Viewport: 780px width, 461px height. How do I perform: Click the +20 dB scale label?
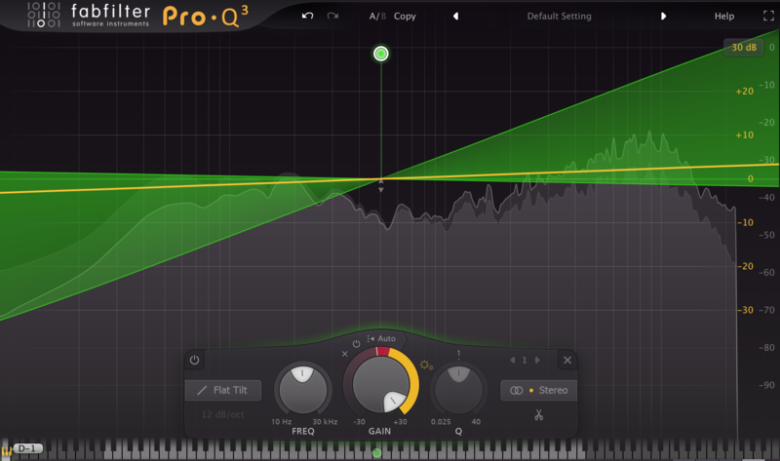tap(745, 92)
